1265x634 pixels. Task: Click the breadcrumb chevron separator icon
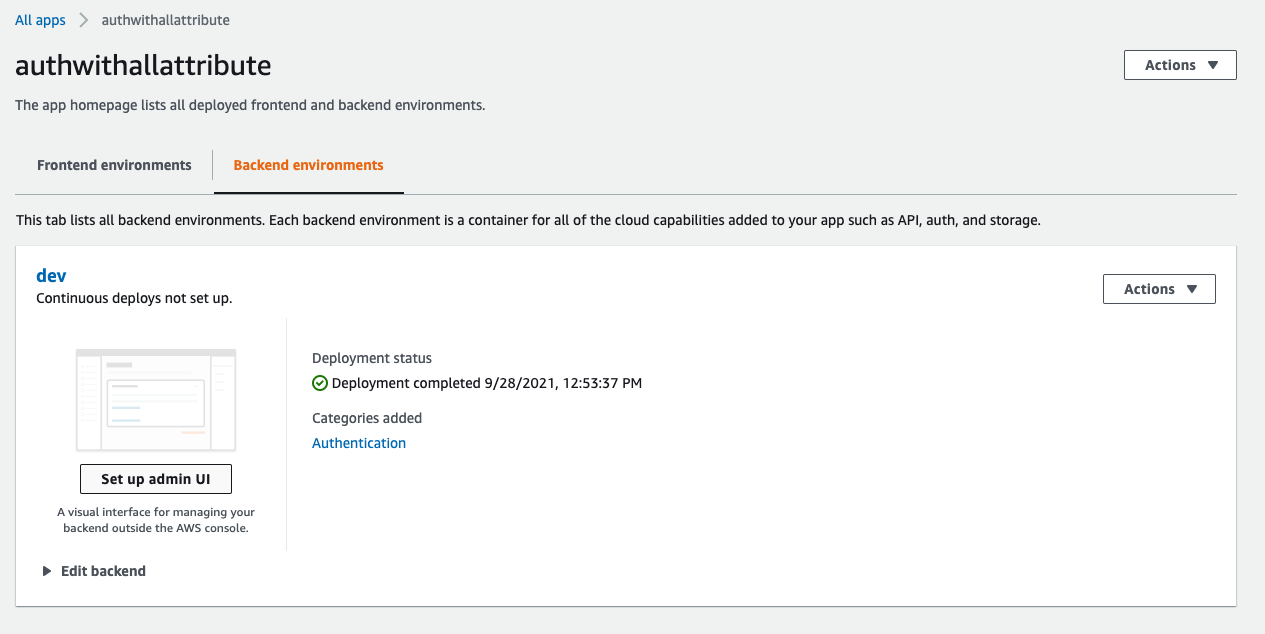84,20
